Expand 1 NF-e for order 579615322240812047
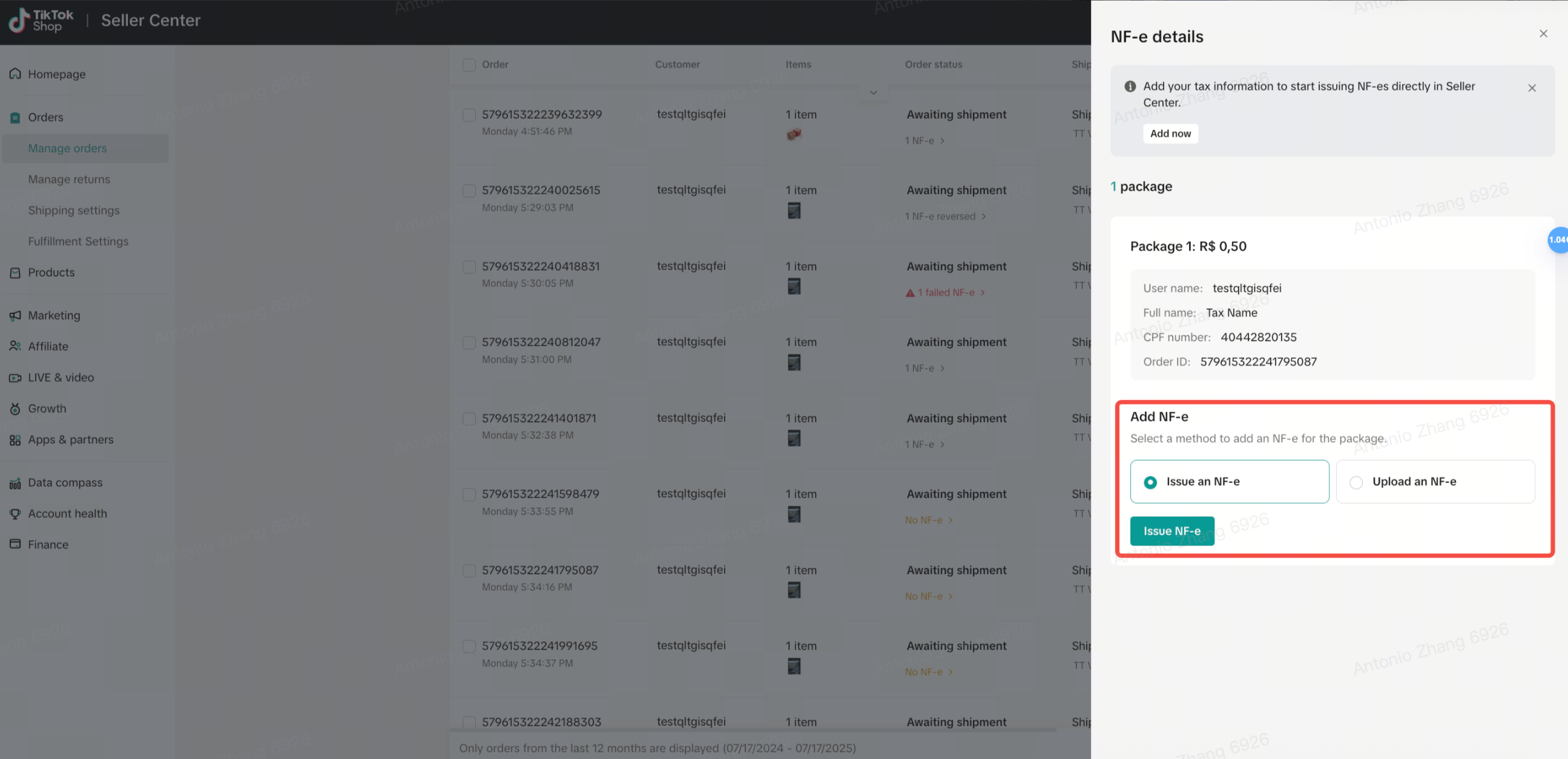The height and width of the screenshot is (759, 1568). click(x=924, y=368)
